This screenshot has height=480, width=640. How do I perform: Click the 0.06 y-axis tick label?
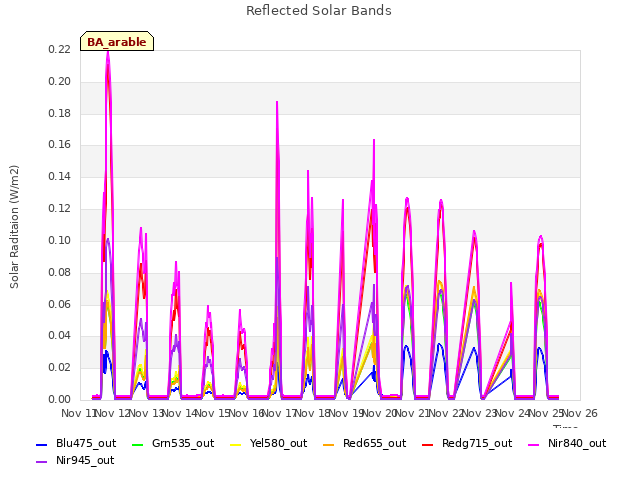coord(60,304)
